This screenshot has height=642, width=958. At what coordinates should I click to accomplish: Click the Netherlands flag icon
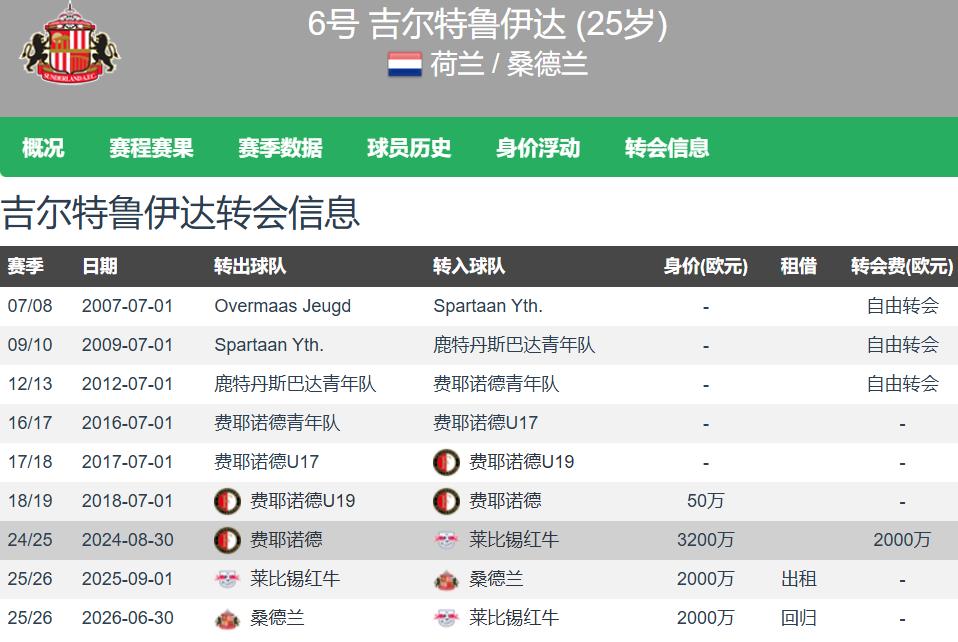[x=404, y=65]
